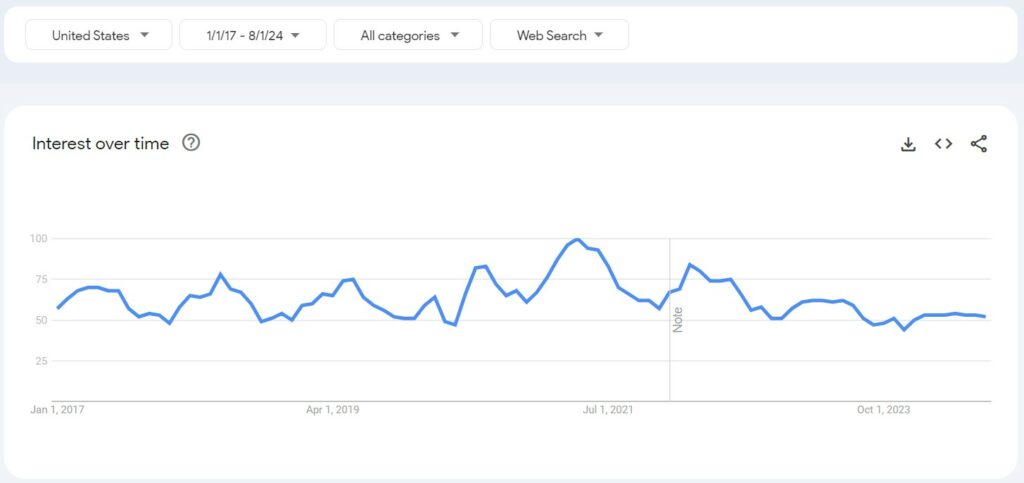
Task: Click the right end of the trend line
Action: [x=985, y=317]
